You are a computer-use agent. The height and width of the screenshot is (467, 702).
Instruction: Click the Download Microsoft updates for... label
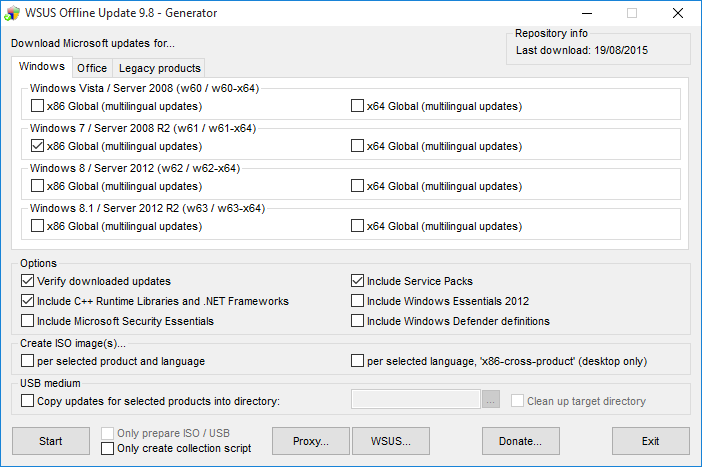(x=93, y=43)
